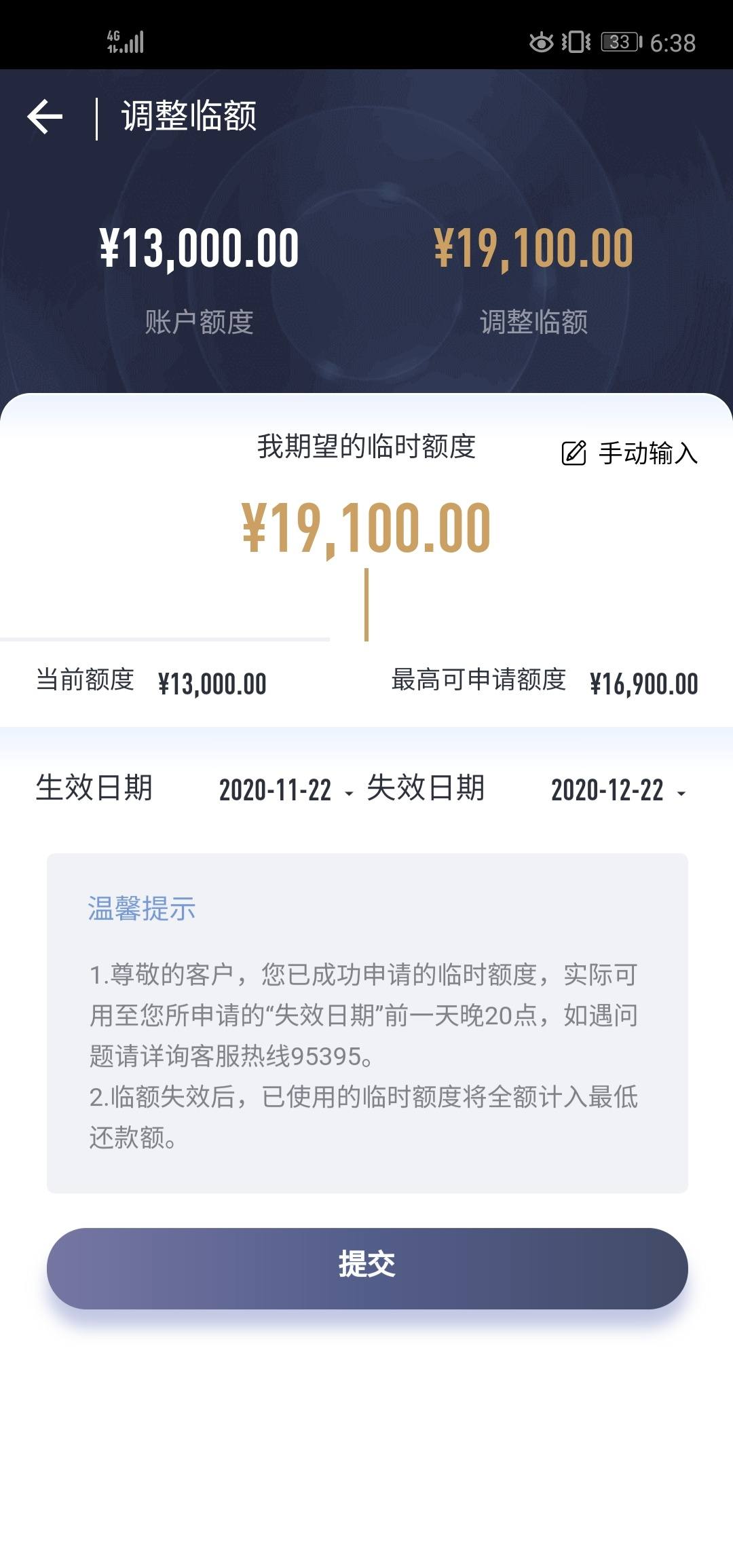Click the gold slider marker line
The height and width of the screenshot is (1568, 733).
pyautogui.click(x=366, y=605)
